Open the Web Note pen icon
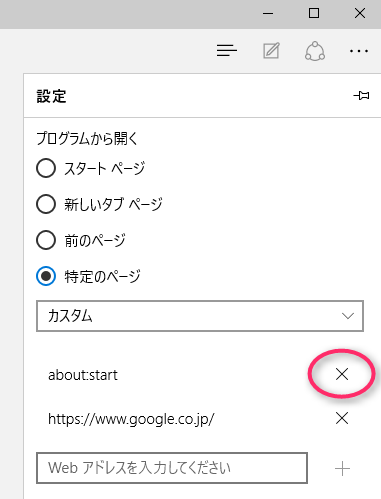Screen dimensions: 381x499 (271, 51)
